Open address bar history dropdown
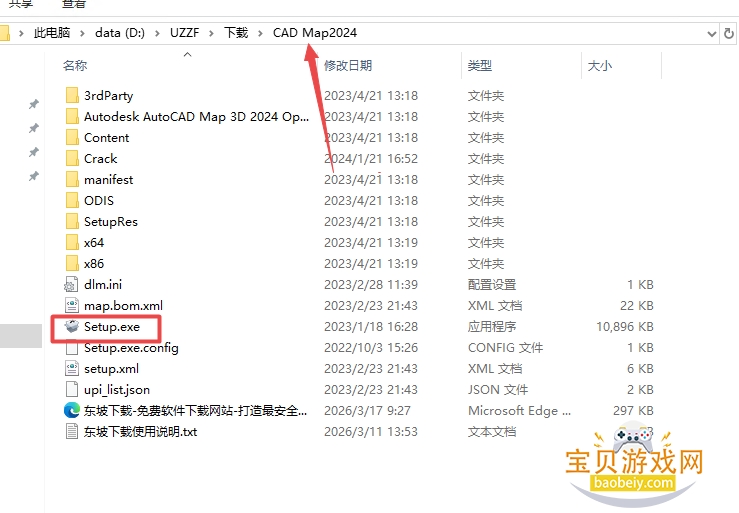This screenshot has height=513, width=739. point(712,33)
